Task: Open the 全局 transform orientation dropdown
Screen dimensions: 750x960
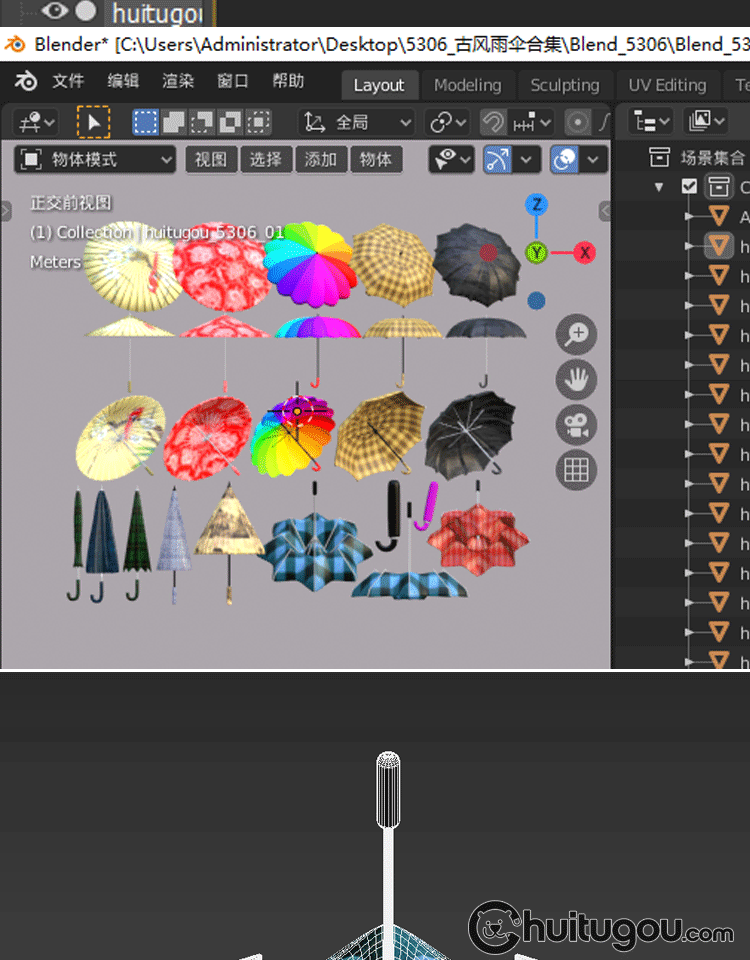Action: click(x=357, y=123)
